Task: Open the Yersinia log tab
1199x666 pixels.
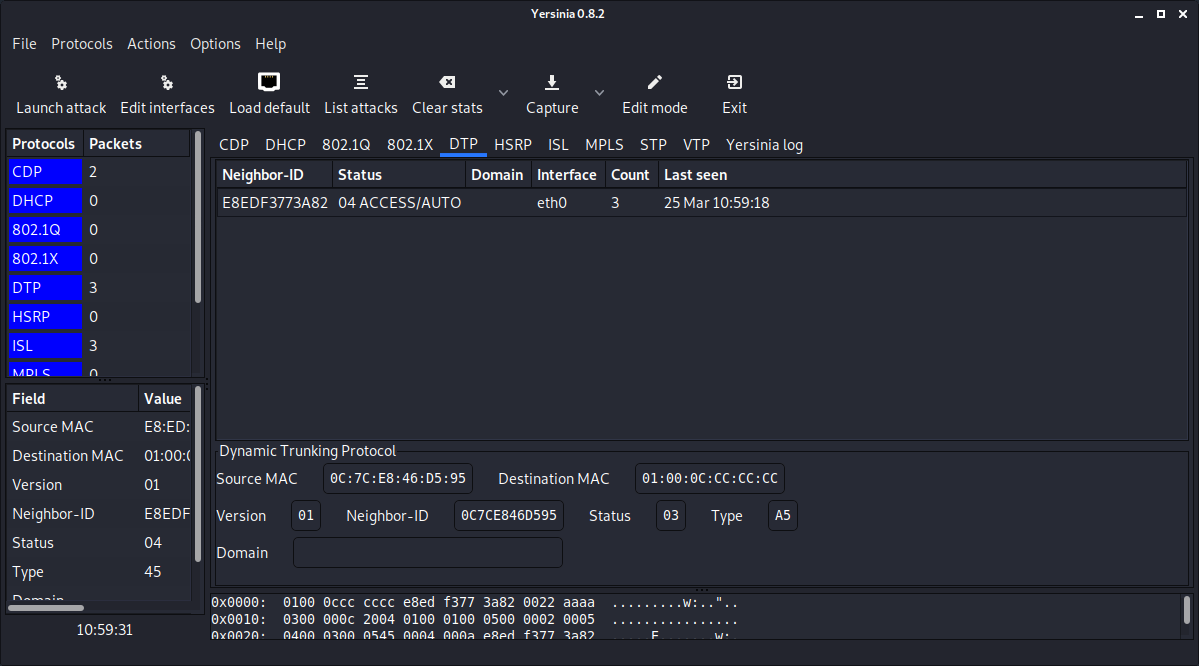Action: click(765, 145)
